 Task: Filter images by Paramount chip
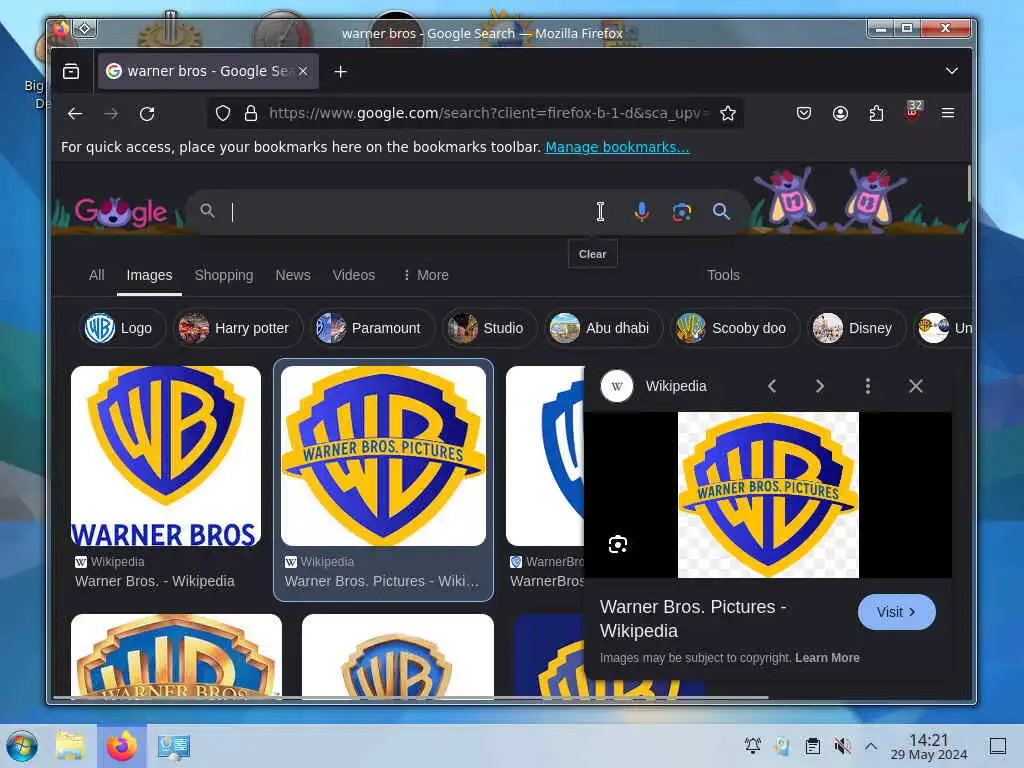pyautogui.click(x=372, y=328)
